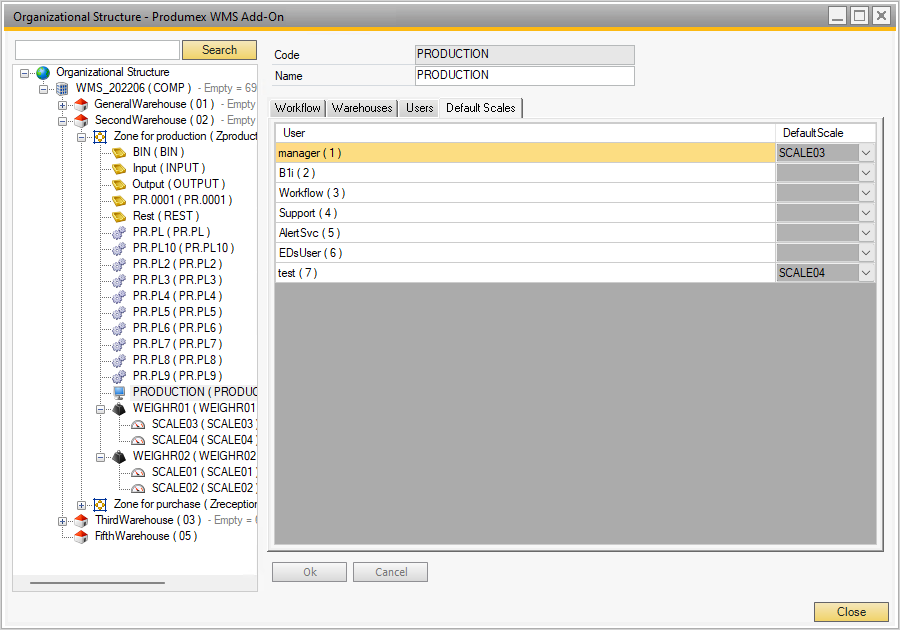The width and height of the screenshot is (900, 630).
Task: Click the GeneralWarehouse red warehouse icon
Action: (x=80, y=104)
